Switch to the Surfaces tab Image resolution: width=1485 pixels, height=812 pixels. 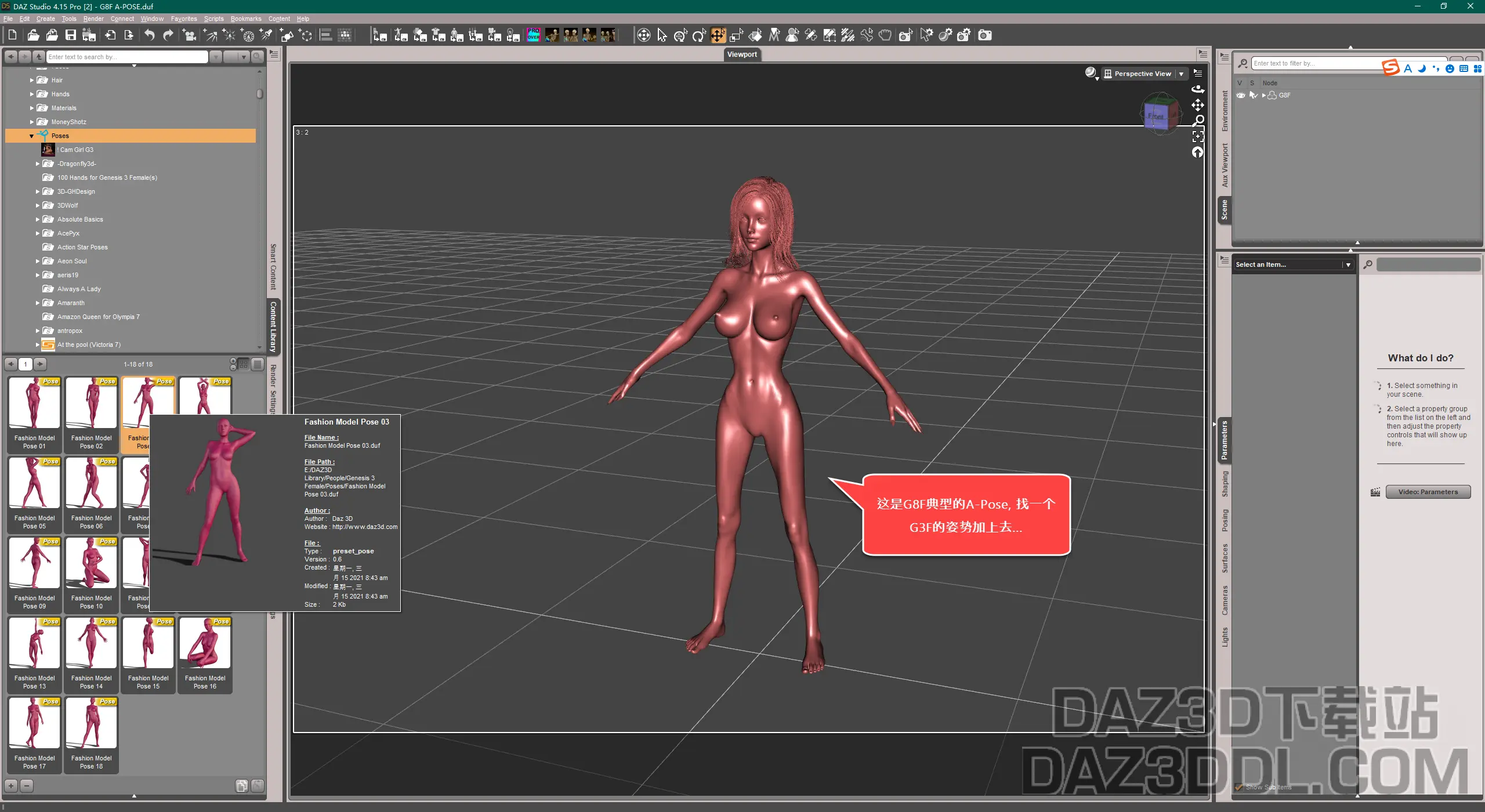(1225, 558)
